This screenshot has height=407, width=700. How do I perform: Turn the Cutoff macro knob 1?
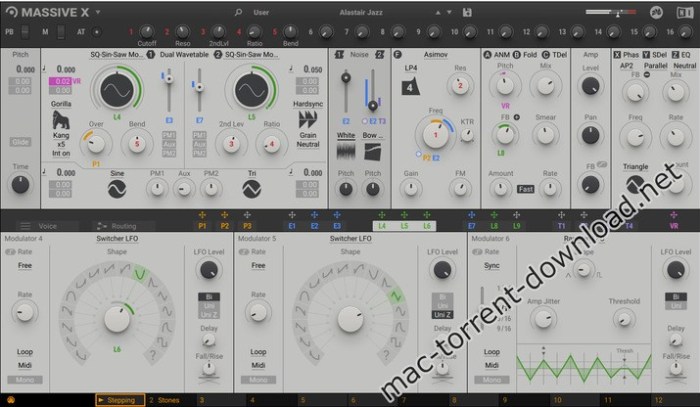[146, 31]
